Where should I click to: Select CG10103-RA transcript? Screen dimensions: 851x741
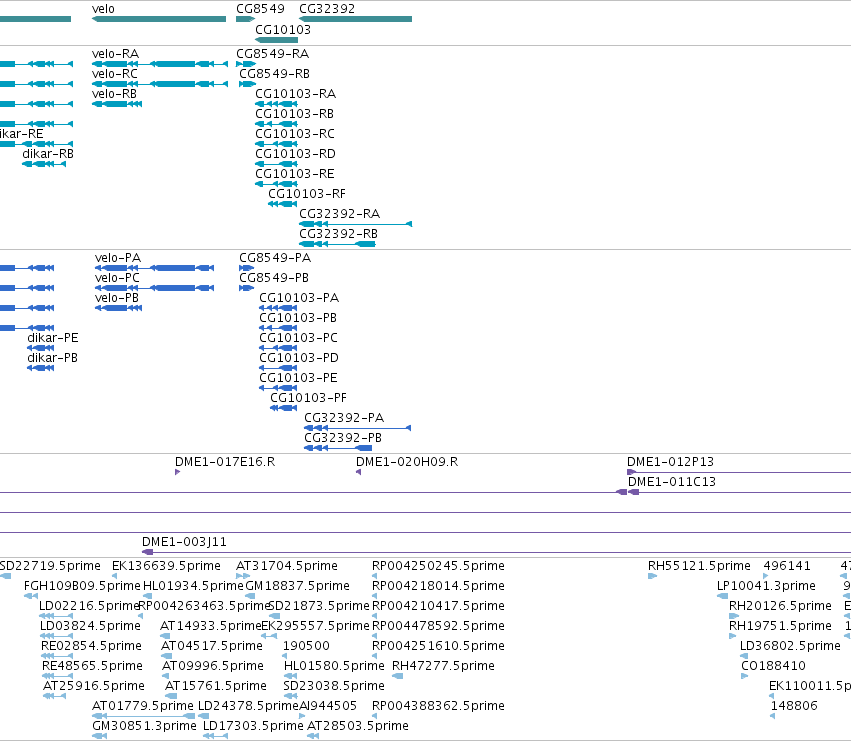tap(276, 104)
